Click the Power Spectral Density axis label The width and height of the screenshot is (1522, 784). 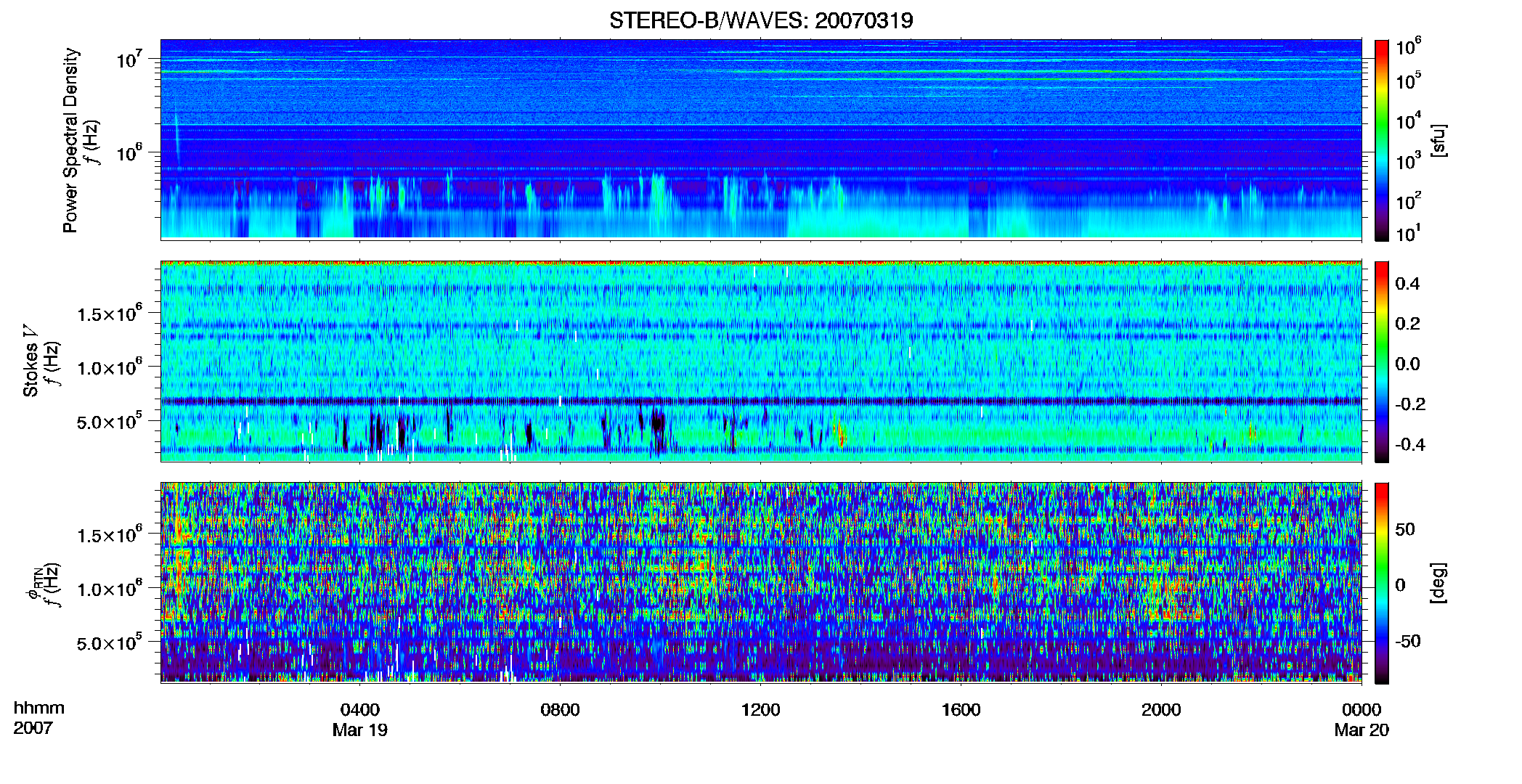pyautogui.click(x=70, y=140)
